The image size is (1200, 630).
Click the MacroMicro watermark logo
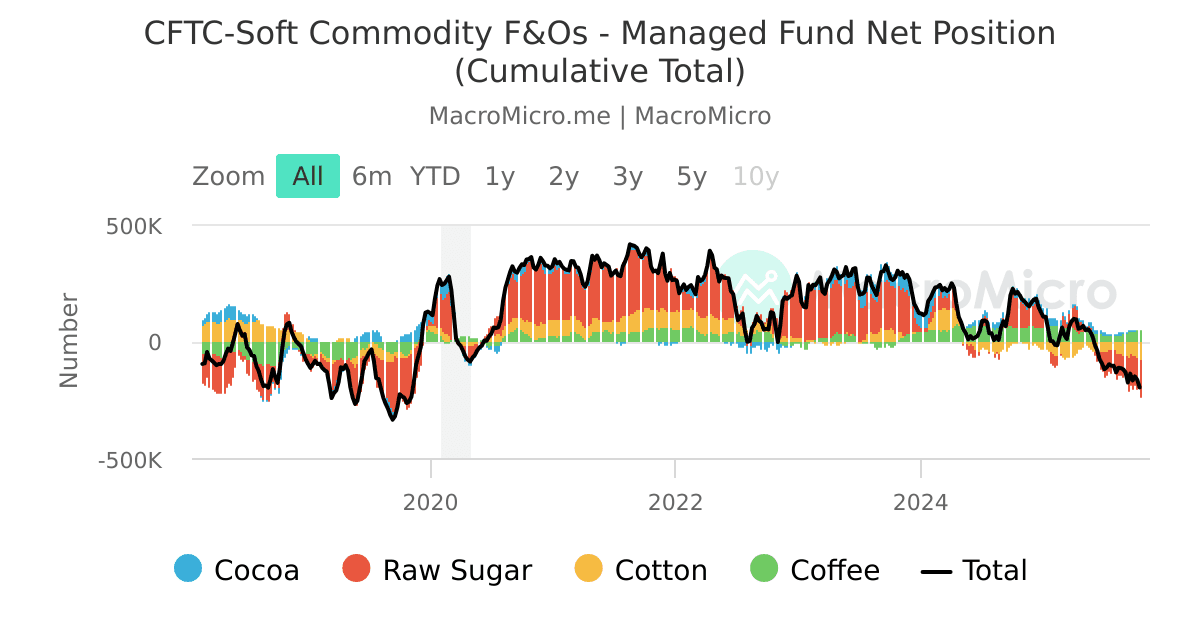click(754, 287)
